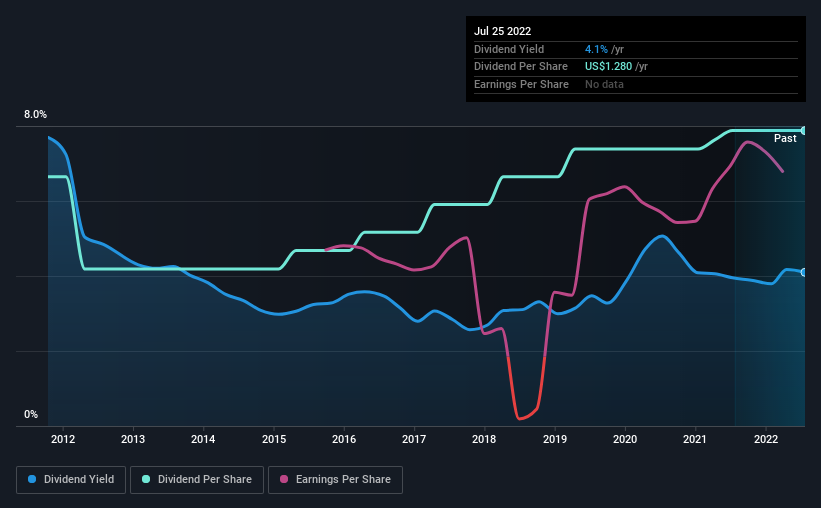Viewport: 821px width, 508px height.
Task: Click the Past label on chart
Action: [785, 138]
